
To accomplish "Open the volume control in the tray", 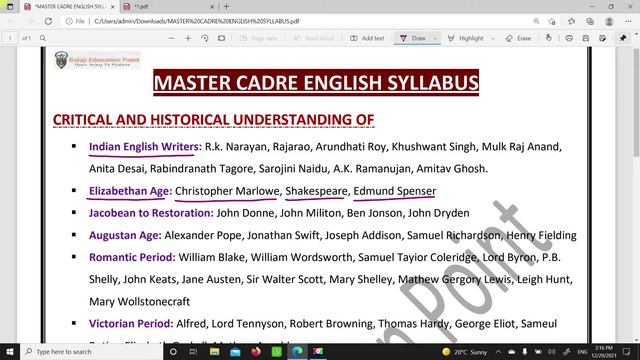I will click(x=552, y=351).
